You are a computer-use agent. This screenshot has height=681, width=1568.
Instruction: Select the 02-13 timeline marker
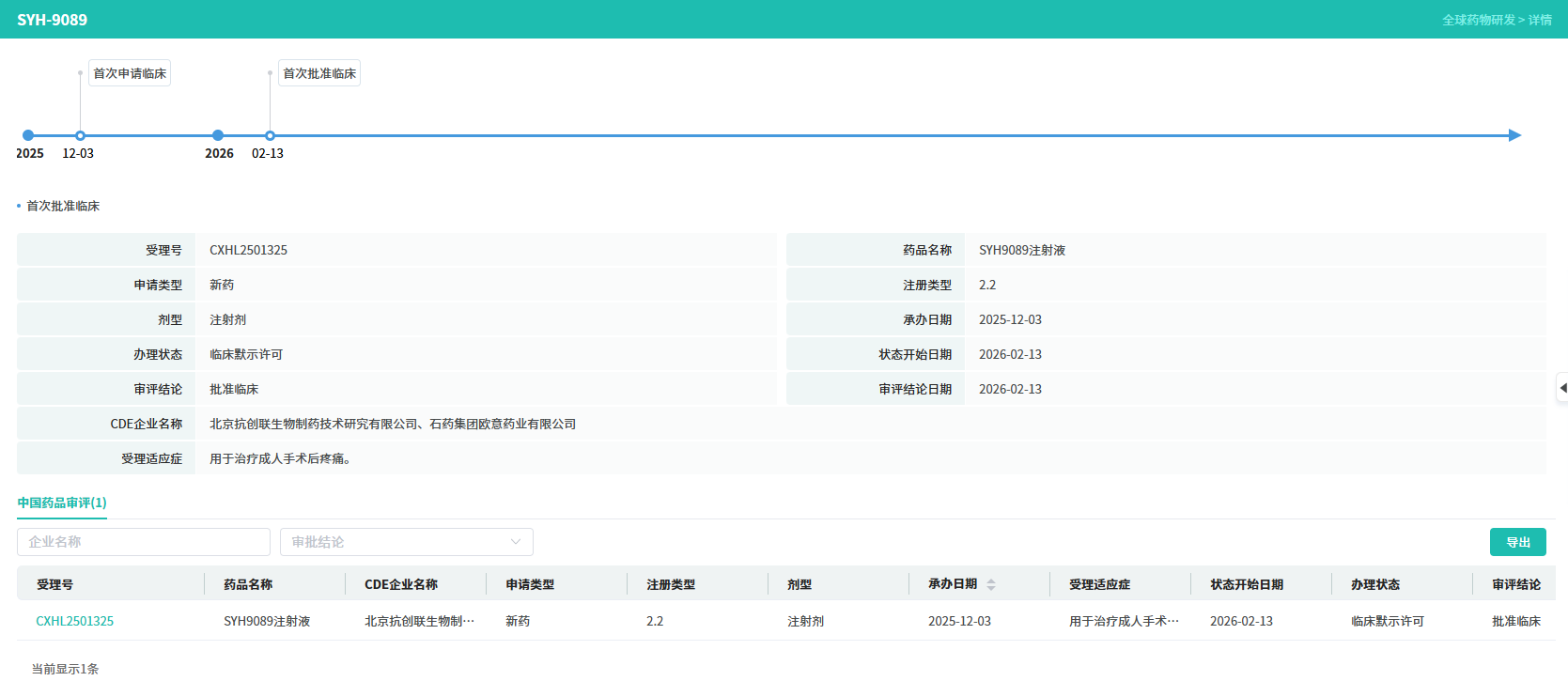coord(270,135)
